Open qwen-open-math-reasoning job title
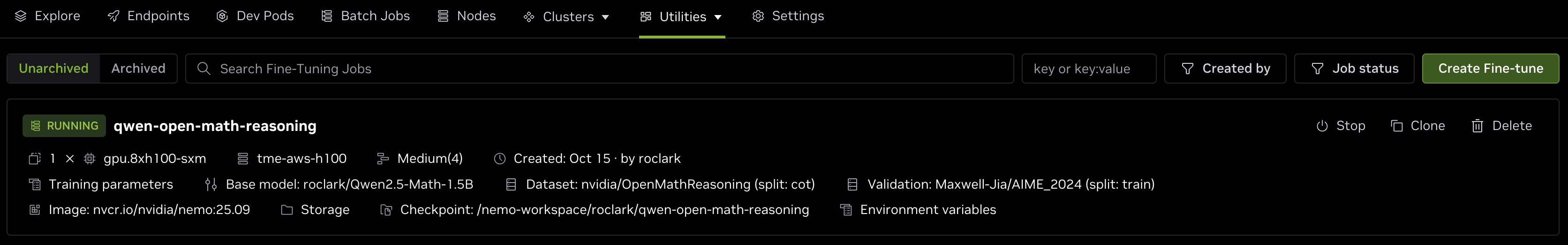Screen dimensions: 1568x245 [215, 125]
